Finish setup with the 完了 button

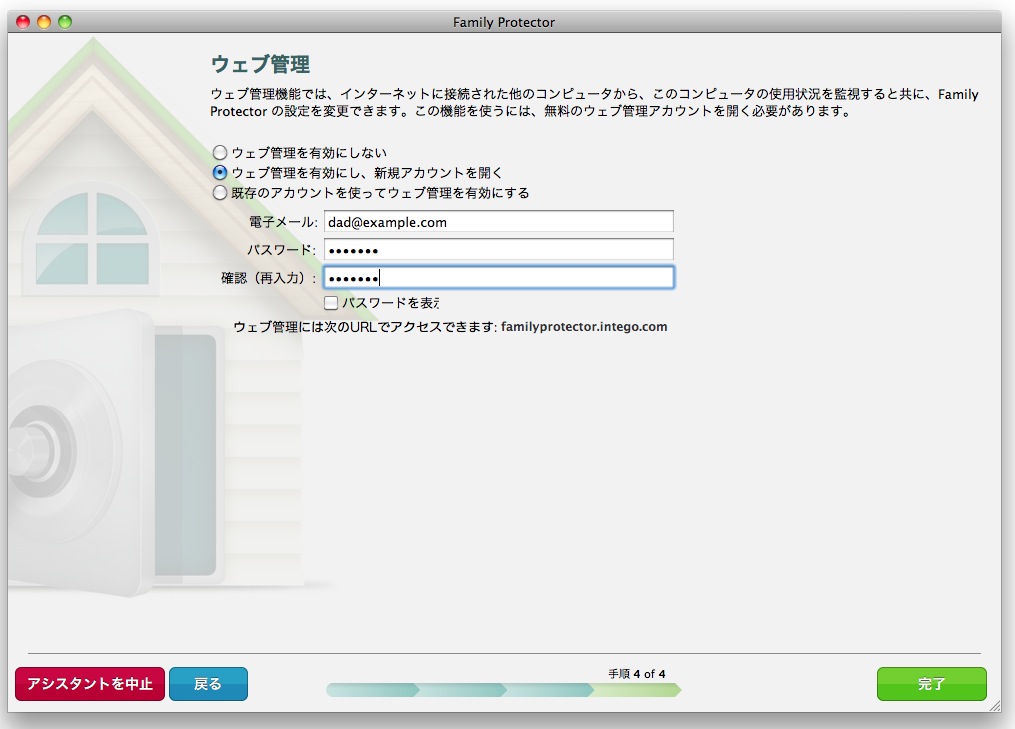point(931,684)
